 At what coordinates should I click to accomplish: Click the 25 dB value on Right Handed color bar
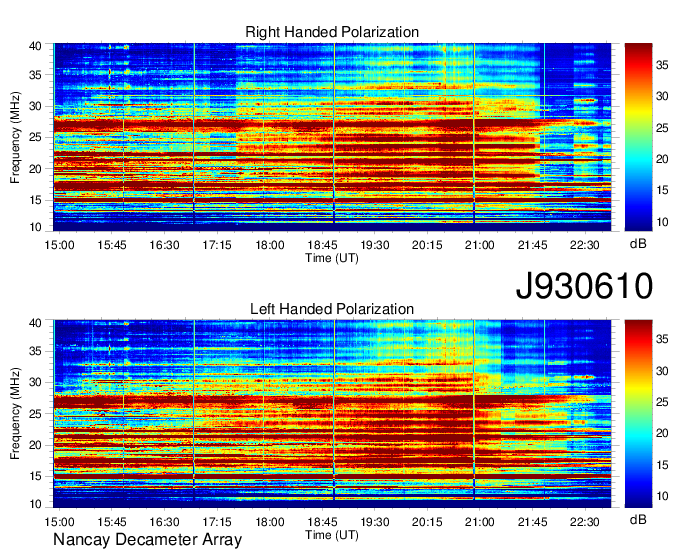pos(662,128)
